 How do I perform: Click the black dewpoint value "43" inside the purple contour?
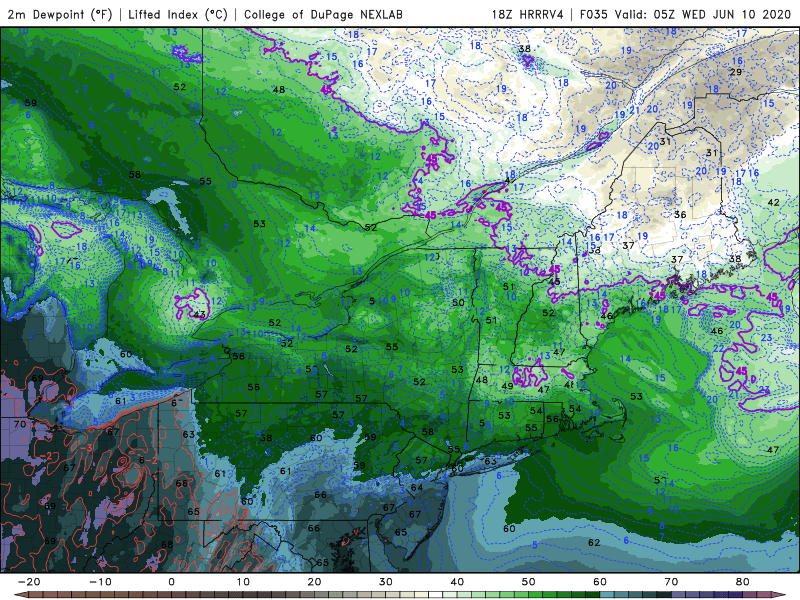tap(199, 314)
